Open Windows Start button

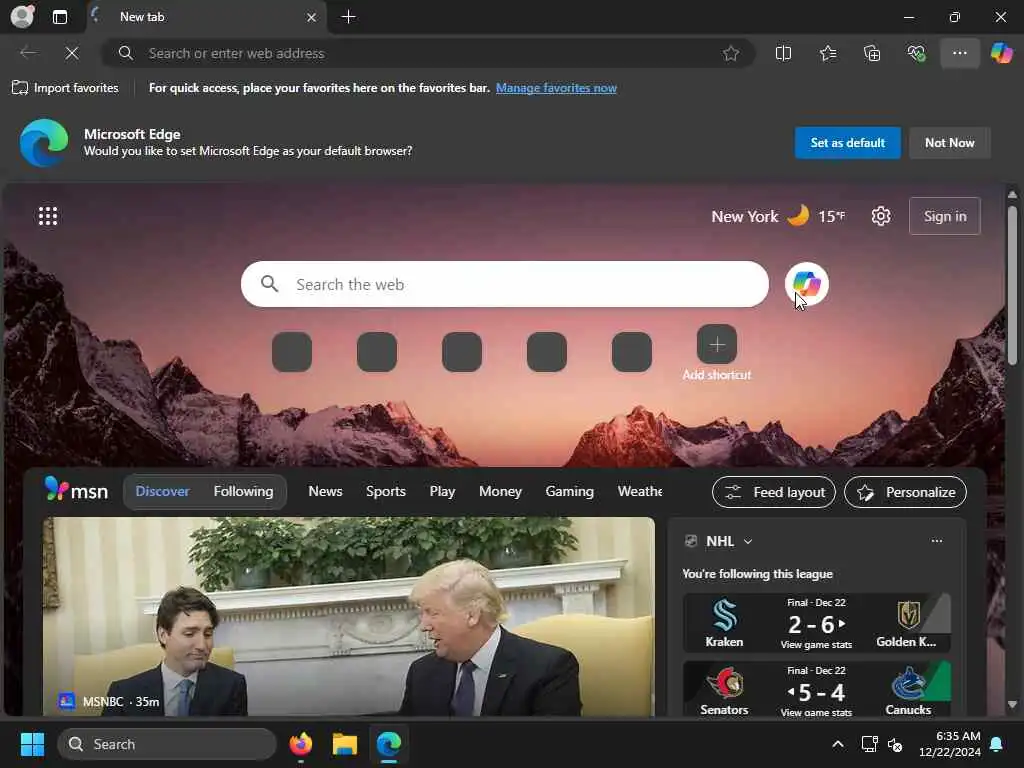pyautogui.click(x=32, y=744)
